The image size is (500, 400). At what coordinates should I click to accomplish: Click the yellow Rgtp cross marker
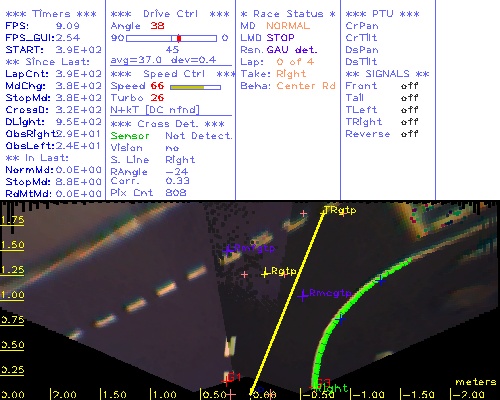tap(265, 273)
